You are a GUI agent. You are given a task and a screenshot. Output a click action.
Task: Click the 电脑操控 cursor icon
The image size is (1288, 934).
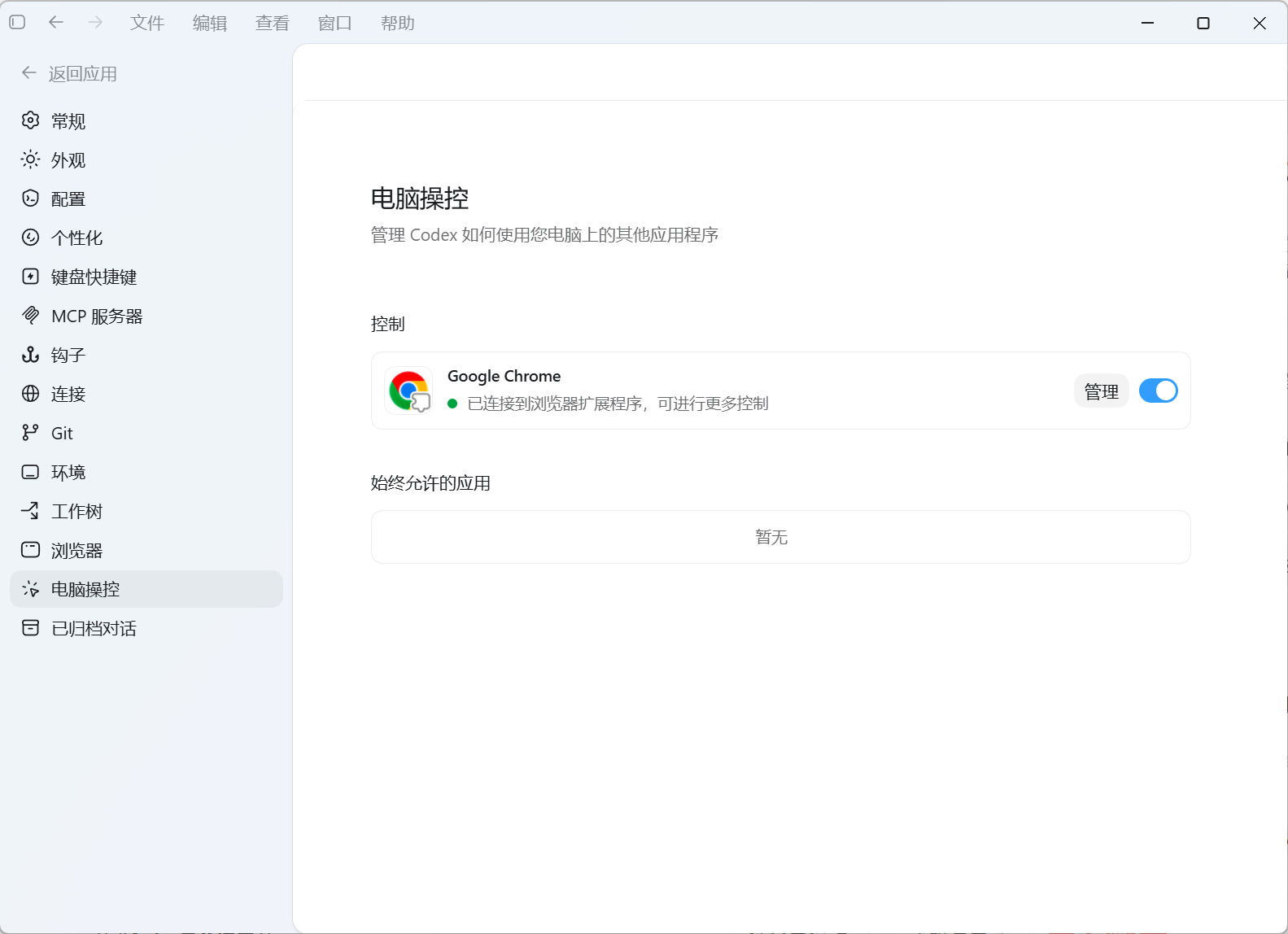tap(30, 589)
